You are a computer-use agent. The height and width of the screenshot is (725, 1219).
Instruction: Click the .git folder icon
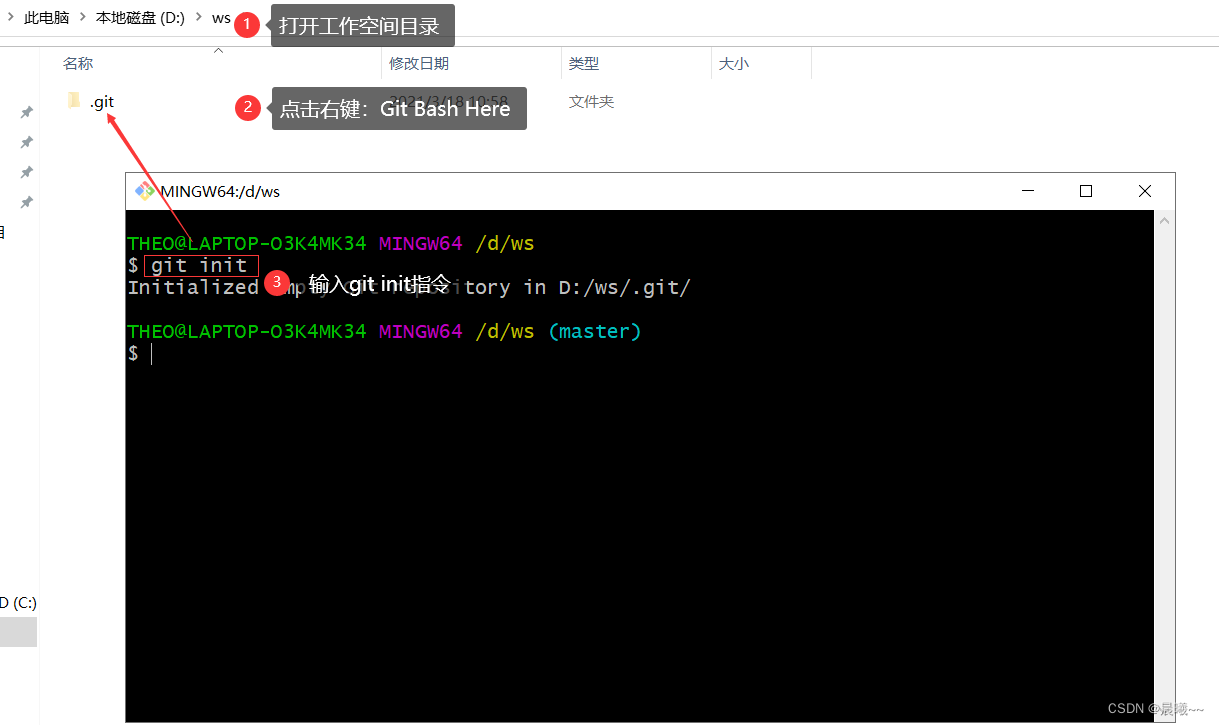pyautogui.click(x=73, y=101)
